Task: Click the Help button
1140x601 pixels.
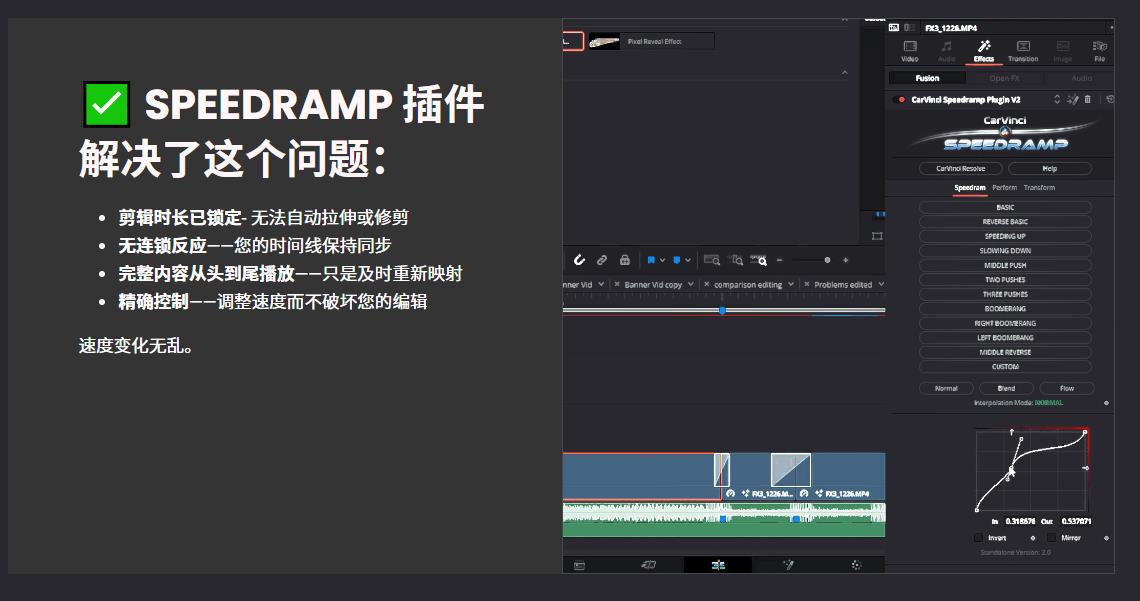Action: pyautogui.click(x=1049, y=169)
